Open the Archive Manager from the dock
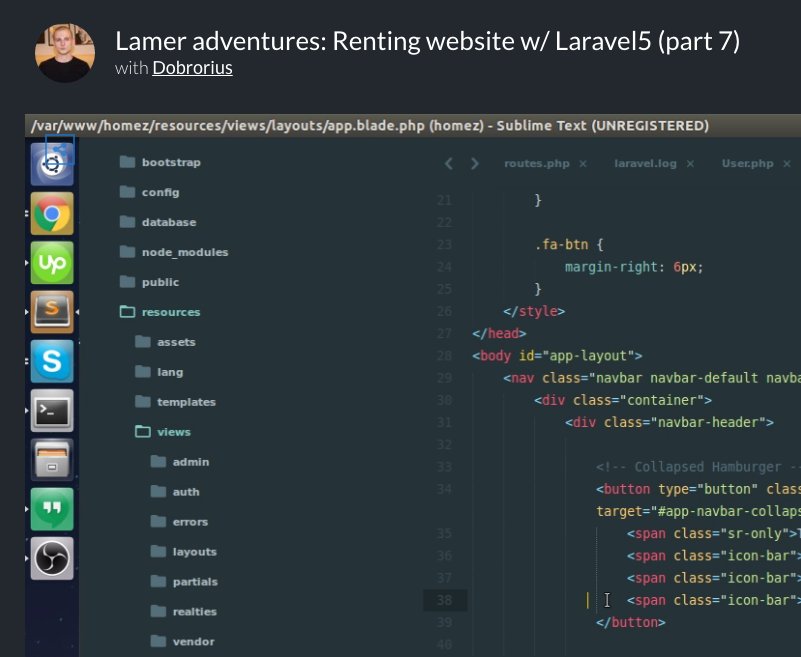The image size is (801, 657). click(x=51, y=460)
